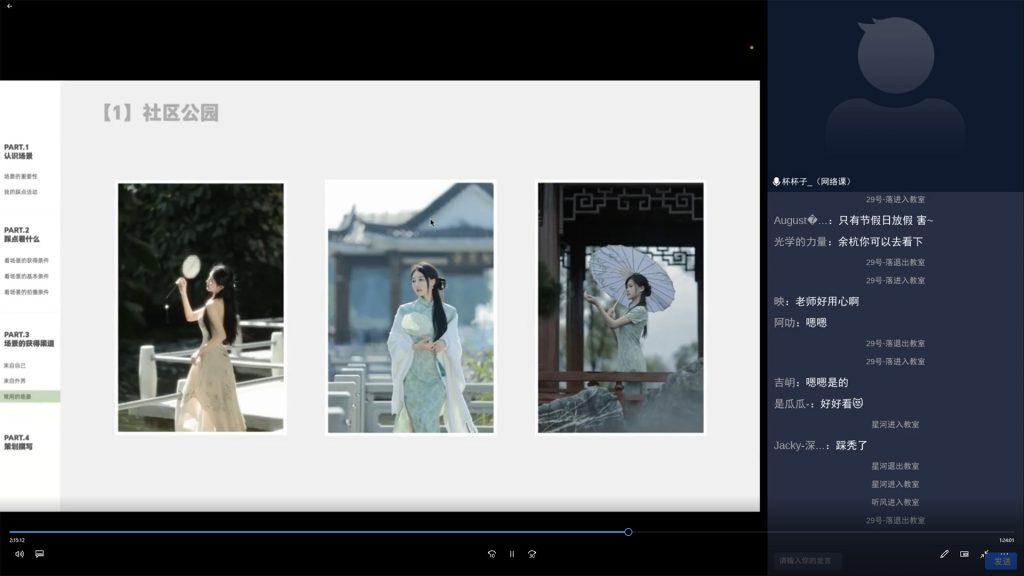
Task: Click the presenter avatar placeholder
Action: [x=895, y=90]
